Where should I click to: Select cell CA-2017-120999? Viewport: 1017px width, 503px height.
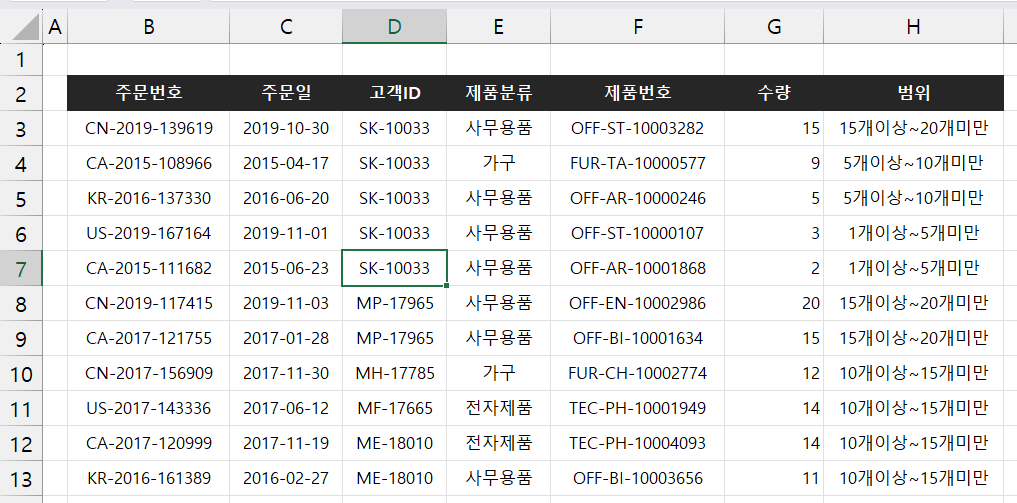click(x=149, y=443)
